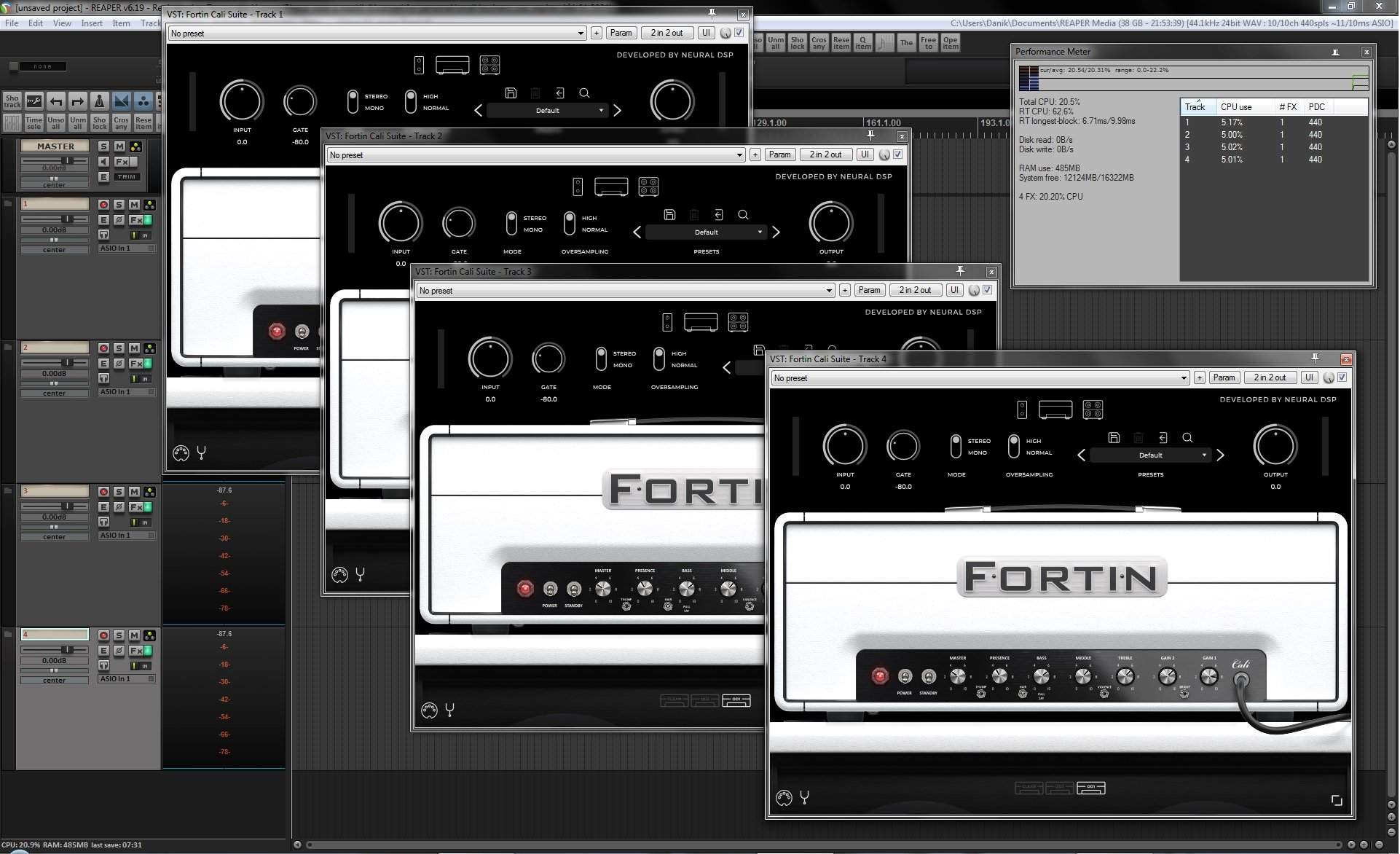
Task: Click the Input knob in Track 4 plugin
Action: click(x=845, y=446)
